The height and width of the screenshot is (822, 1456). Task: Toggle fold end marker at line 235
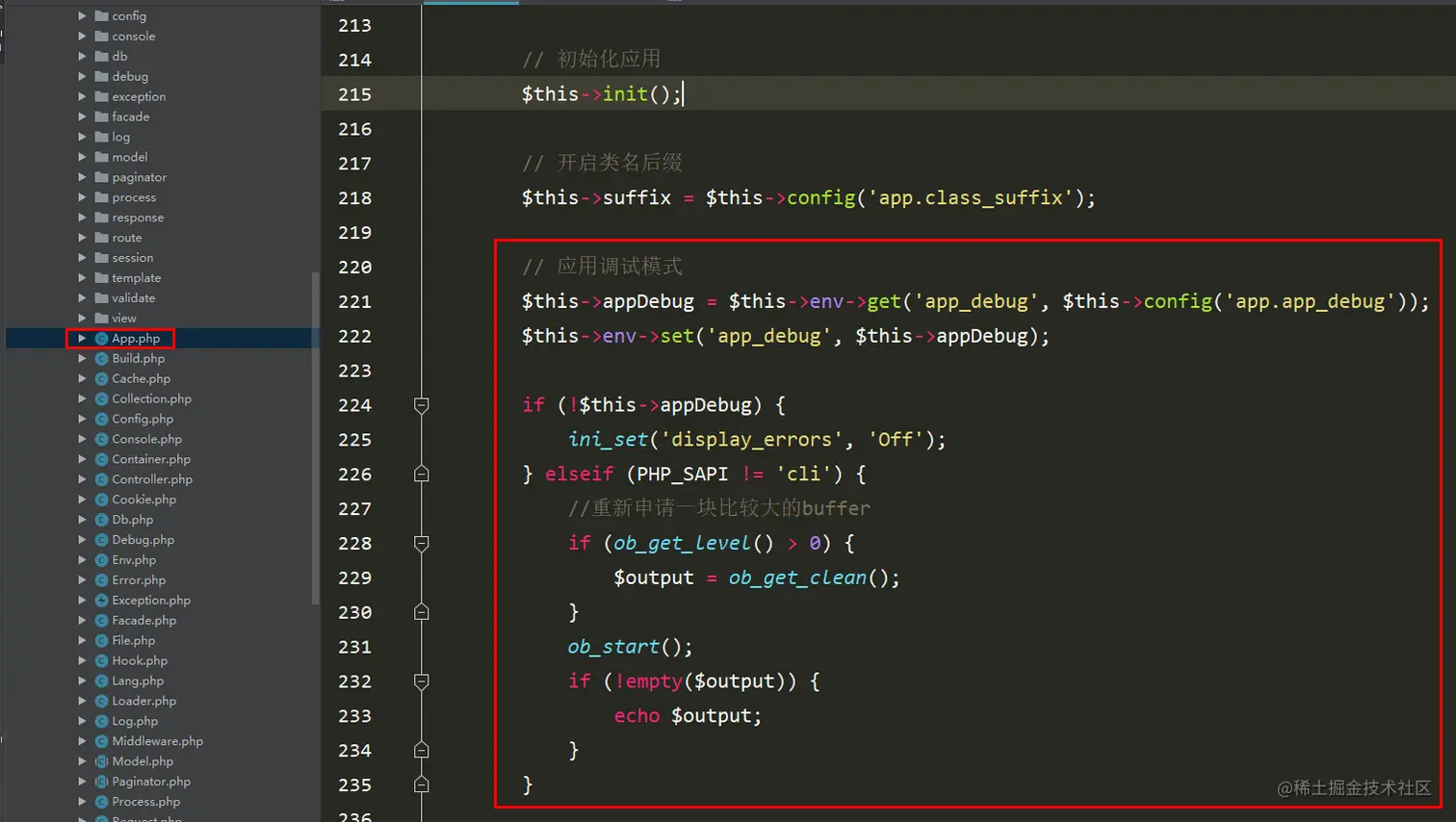tap(421, 785)
